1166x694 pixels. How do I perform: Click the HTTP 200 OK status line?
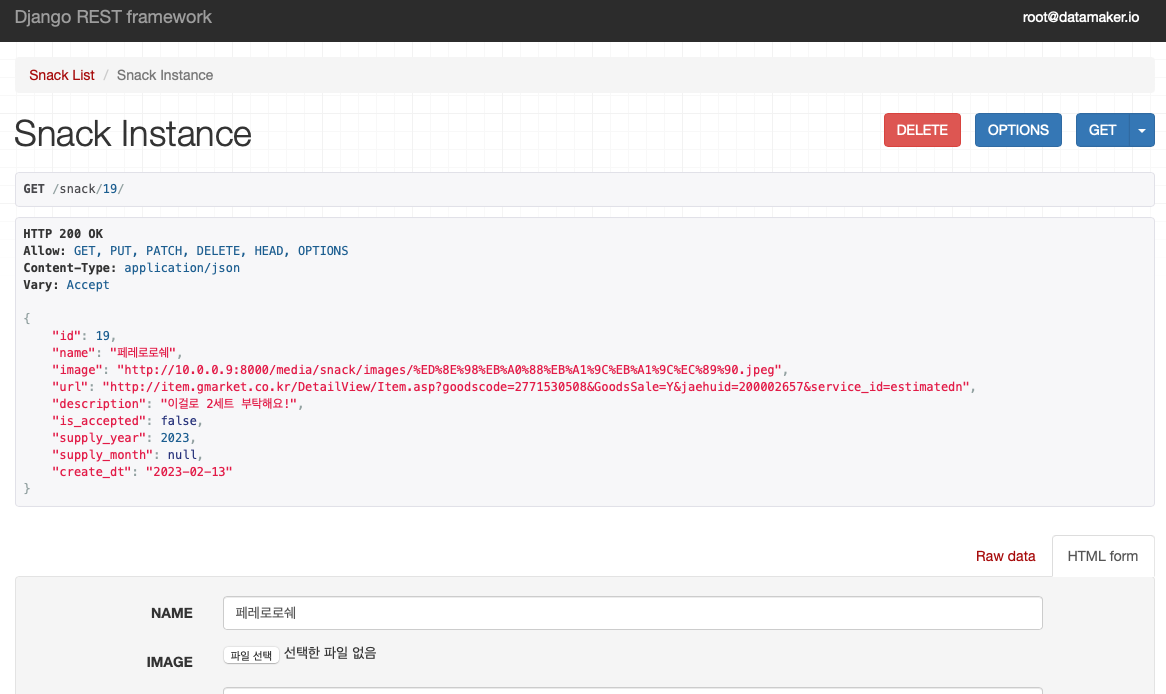63,234
